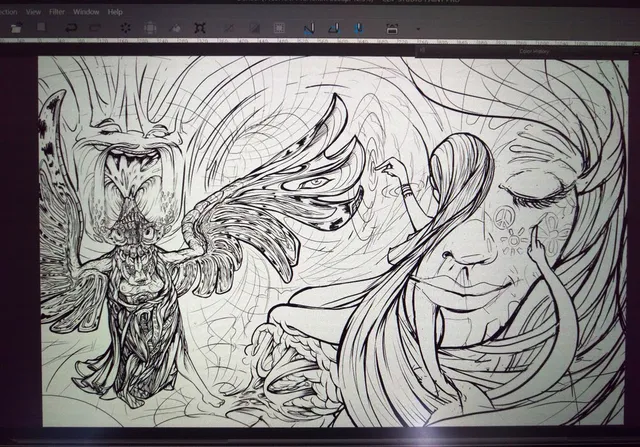
Task: Click the Color History panel title
Action: [x=534, y=51]
